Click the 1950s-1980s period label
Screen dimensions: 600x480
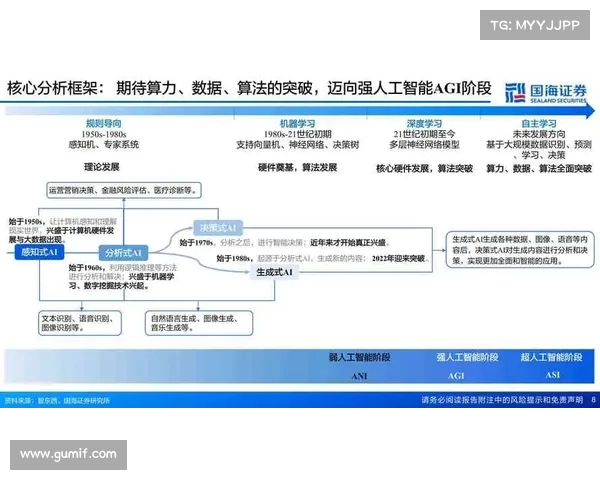point(104,134)
